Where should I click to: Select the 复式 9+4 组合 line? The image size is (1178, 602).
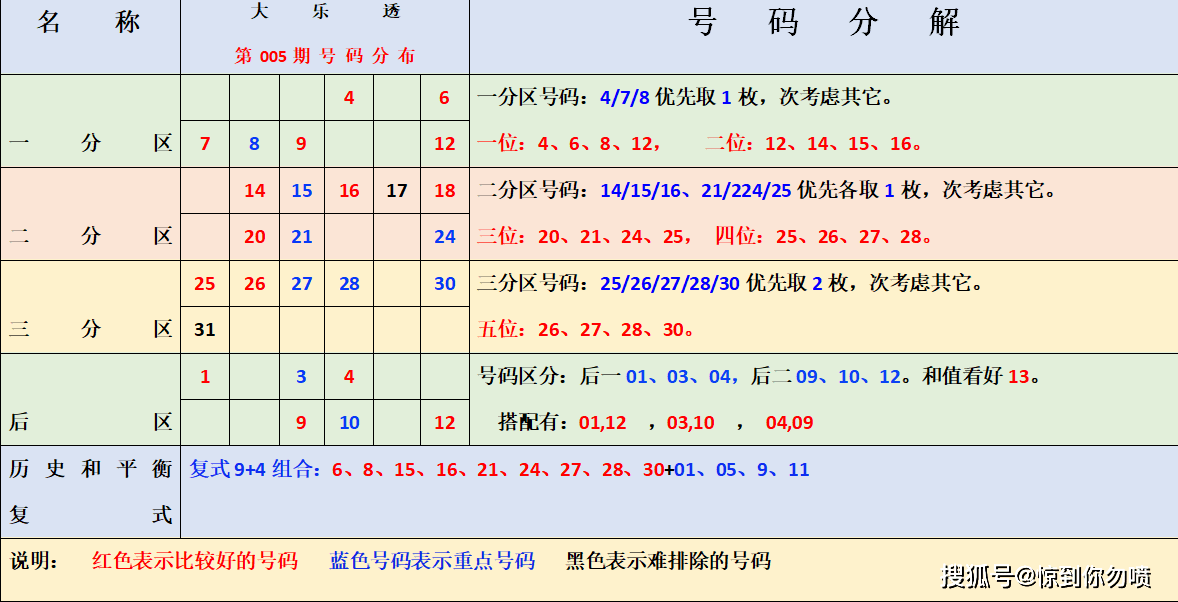tap(499, 470)
